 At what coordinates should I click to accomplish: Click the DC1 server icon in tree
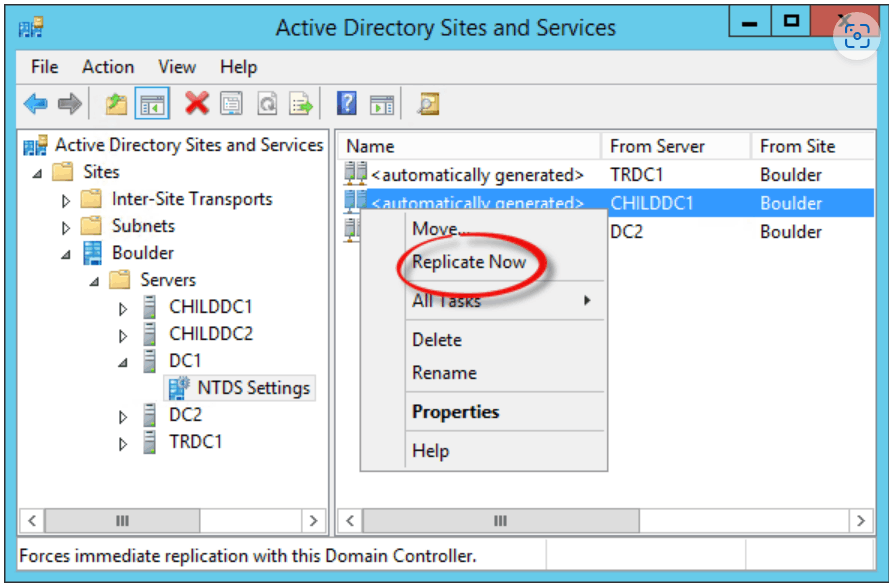click(149, 360)
